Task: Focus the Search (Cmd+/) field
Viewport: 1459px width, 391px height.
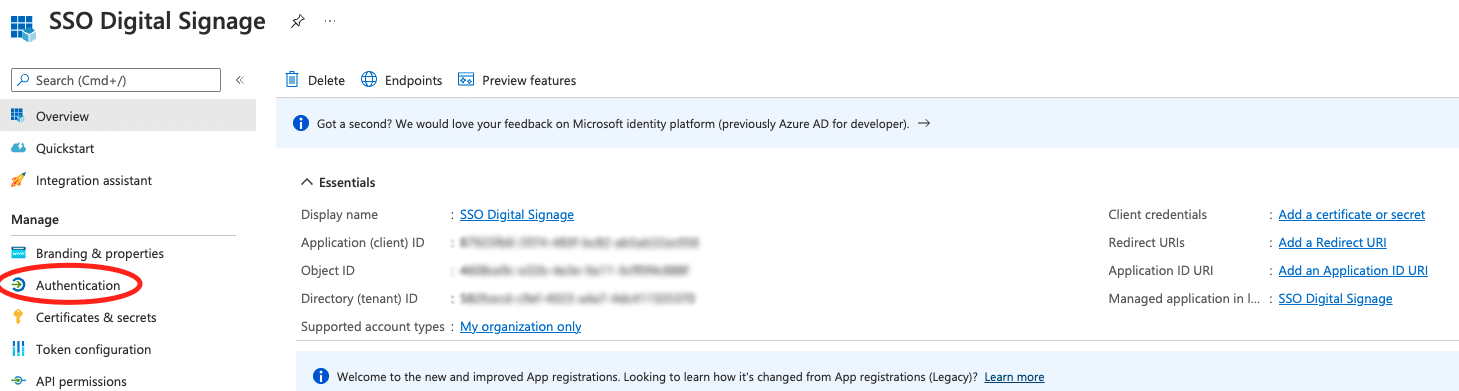Action: (115, 80)
